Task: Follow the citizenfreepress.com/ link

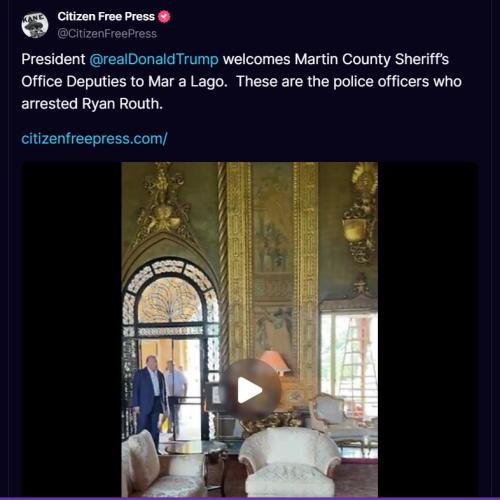Action: coord(94,139)
